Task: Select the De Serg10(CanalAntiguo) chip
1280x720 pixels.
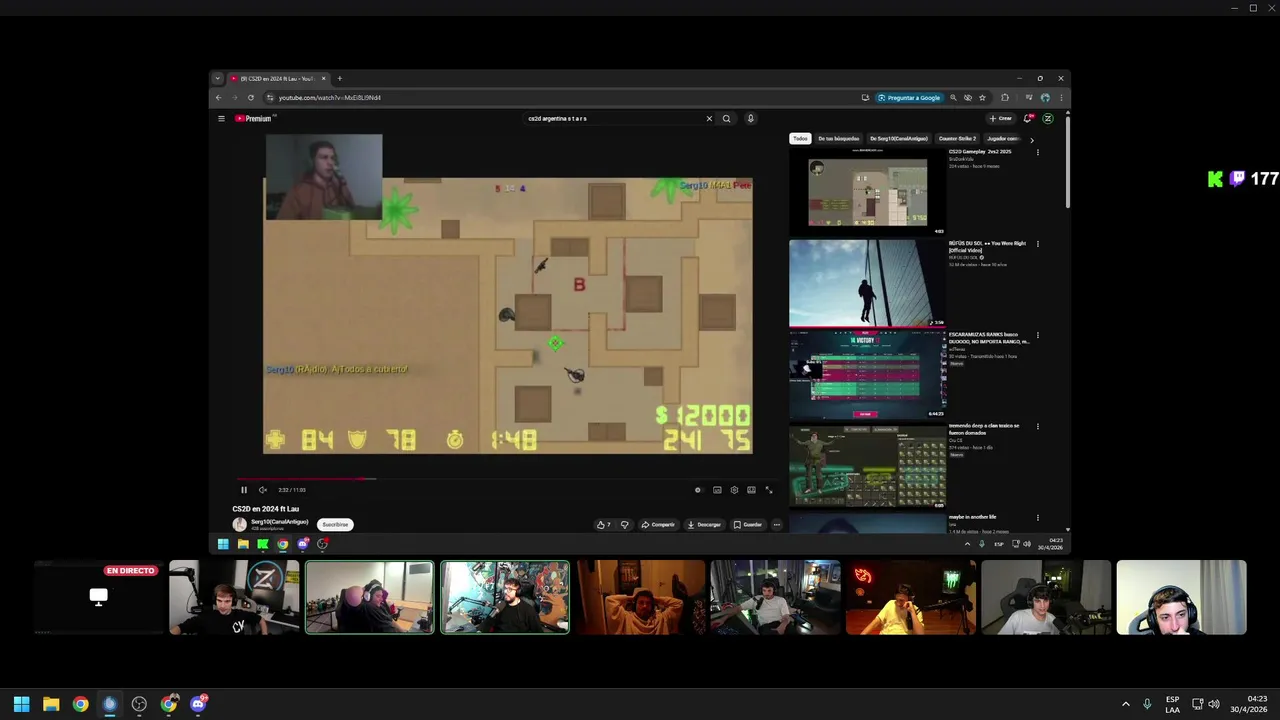Action: click(x=898, y=139)
